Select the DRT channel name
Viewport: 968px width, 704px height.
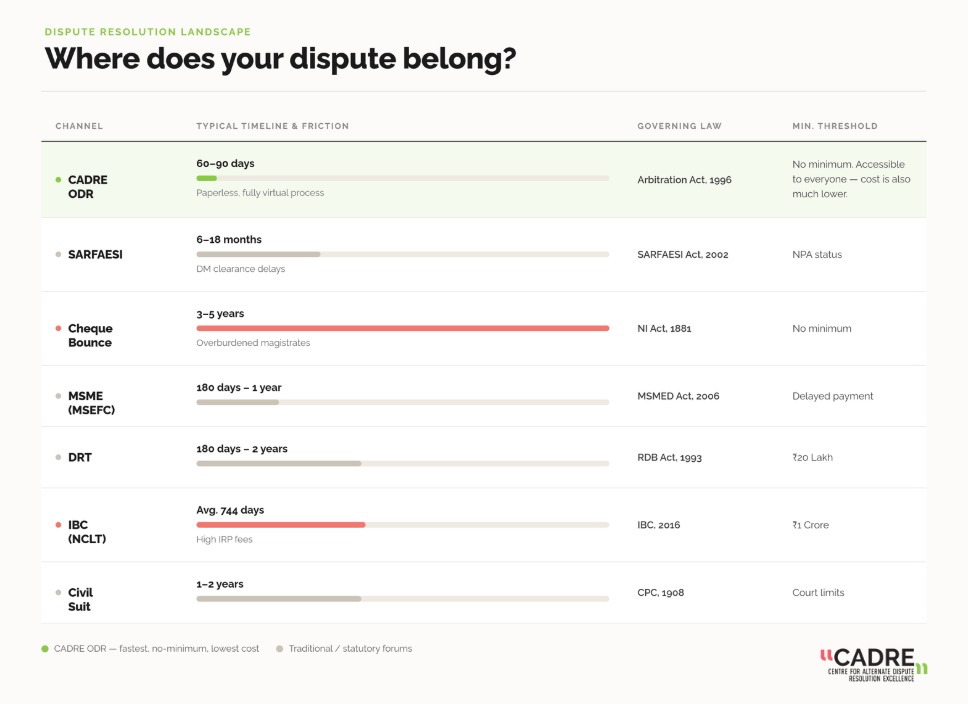pos(80,458)
